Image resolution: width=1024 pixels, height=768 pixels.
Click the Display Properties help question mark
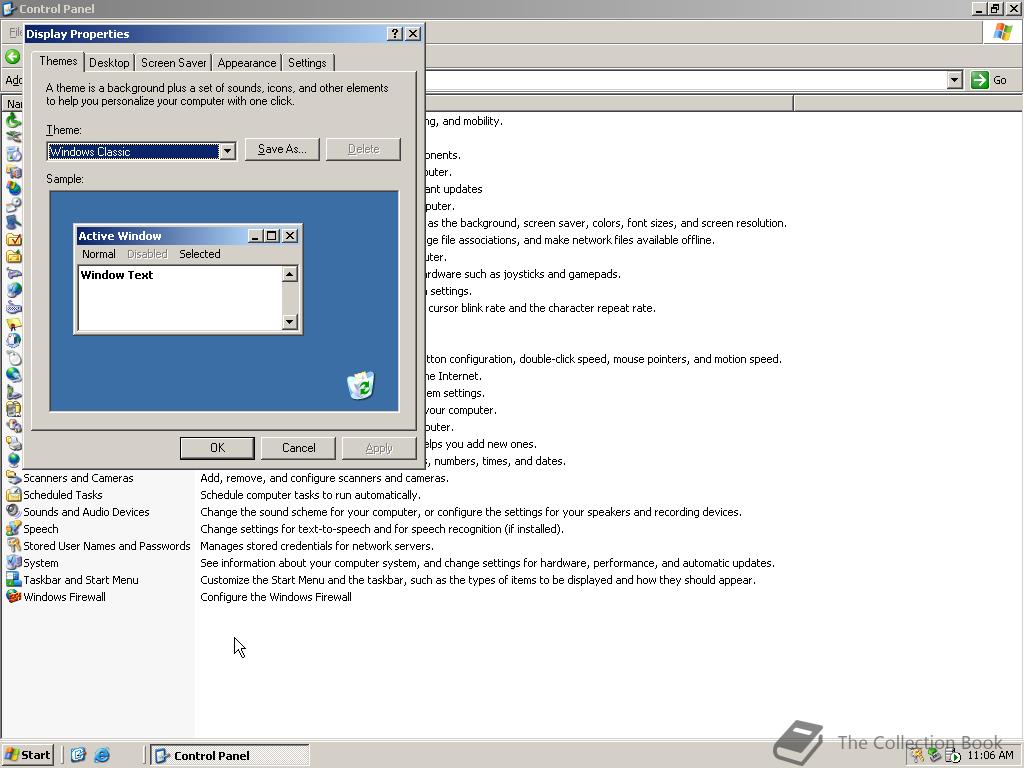[x=394, y=34]
